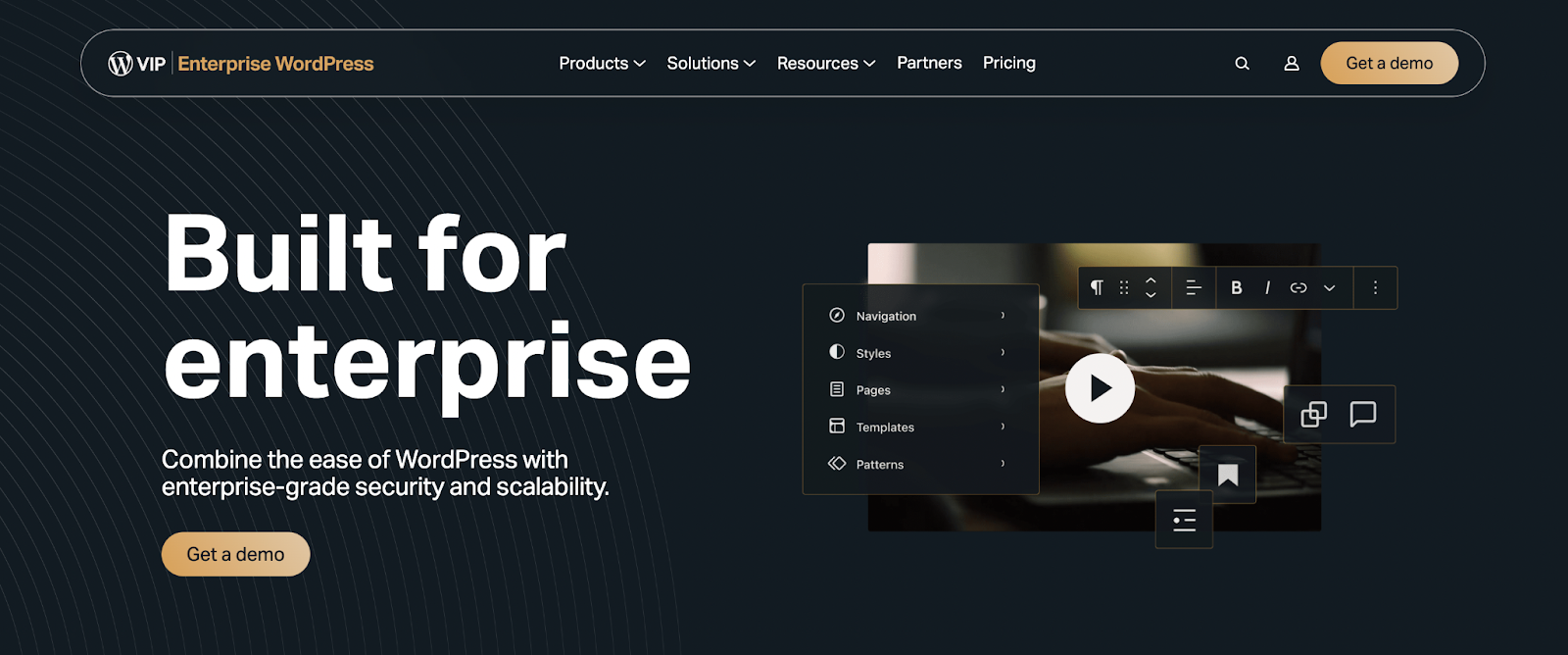Click the "Combine the ease of WordPress" subtitle
Viewport: 1568px width, 655px height.
(x=385, y=474)
